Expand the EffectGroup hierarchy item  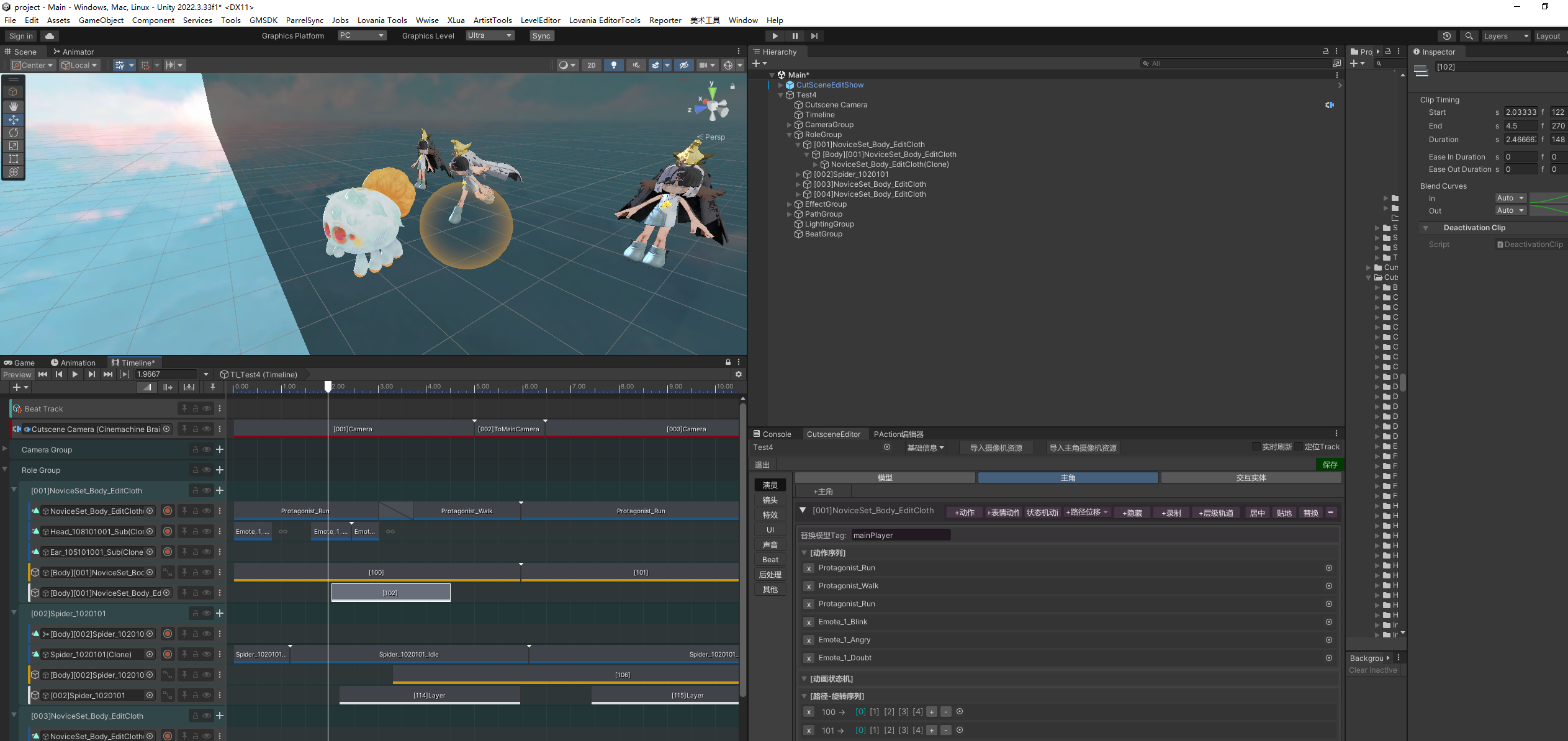click(x=790, y=204)
